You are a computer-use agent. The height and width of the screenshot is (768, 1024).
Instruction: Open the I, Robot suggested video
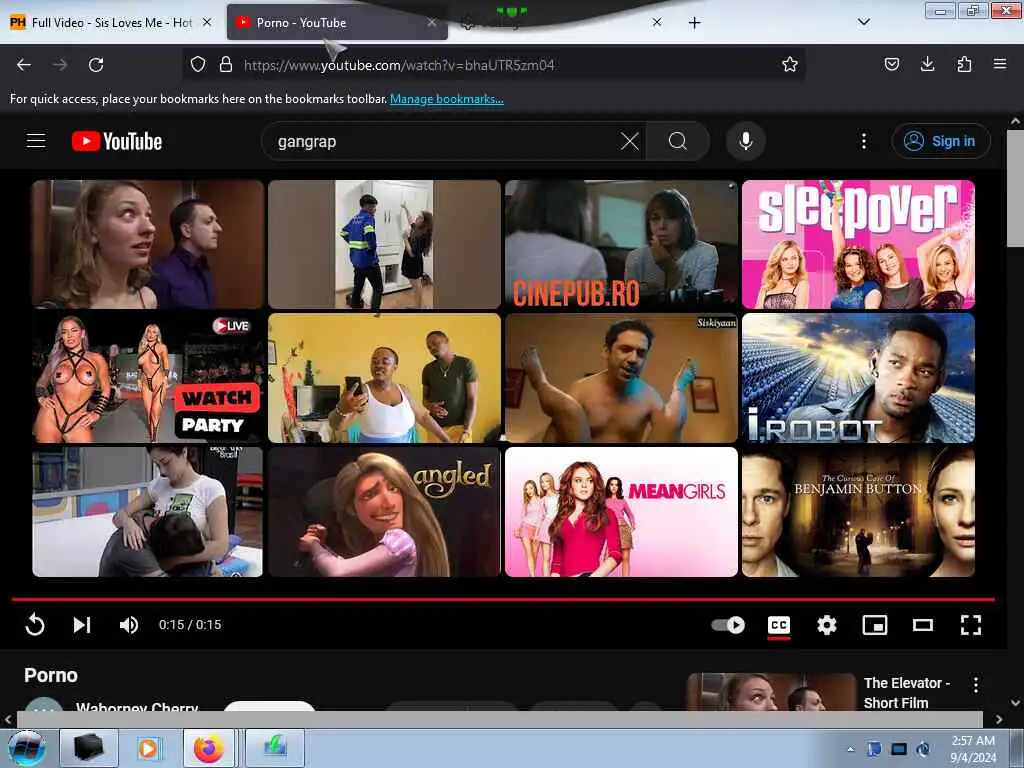click(x=858, y=378)
